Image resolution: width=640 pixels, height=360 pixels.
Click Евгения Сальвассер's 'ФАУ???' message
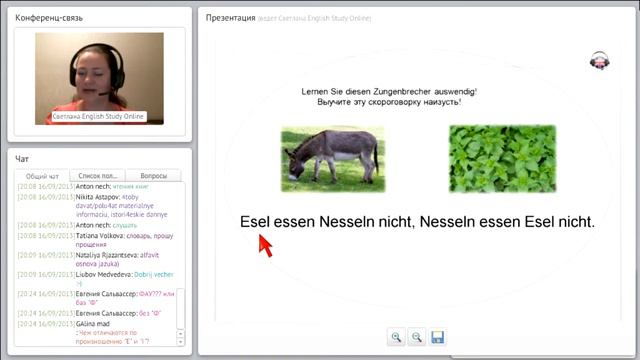tap(96, 298)
